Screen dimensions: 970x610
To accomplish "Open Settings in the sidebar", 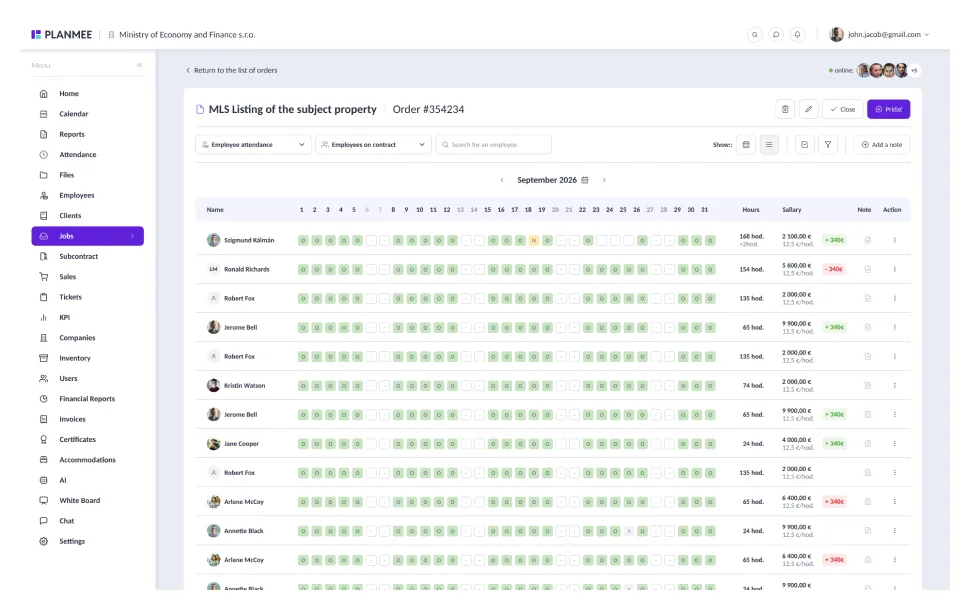I will click(72, 541).
